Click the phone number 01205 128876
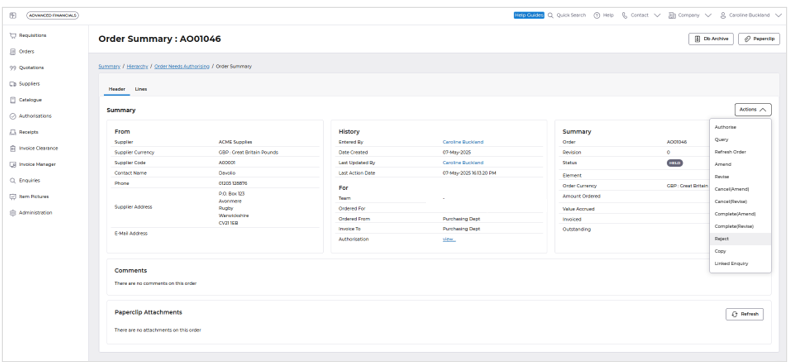 click(233, 184)
